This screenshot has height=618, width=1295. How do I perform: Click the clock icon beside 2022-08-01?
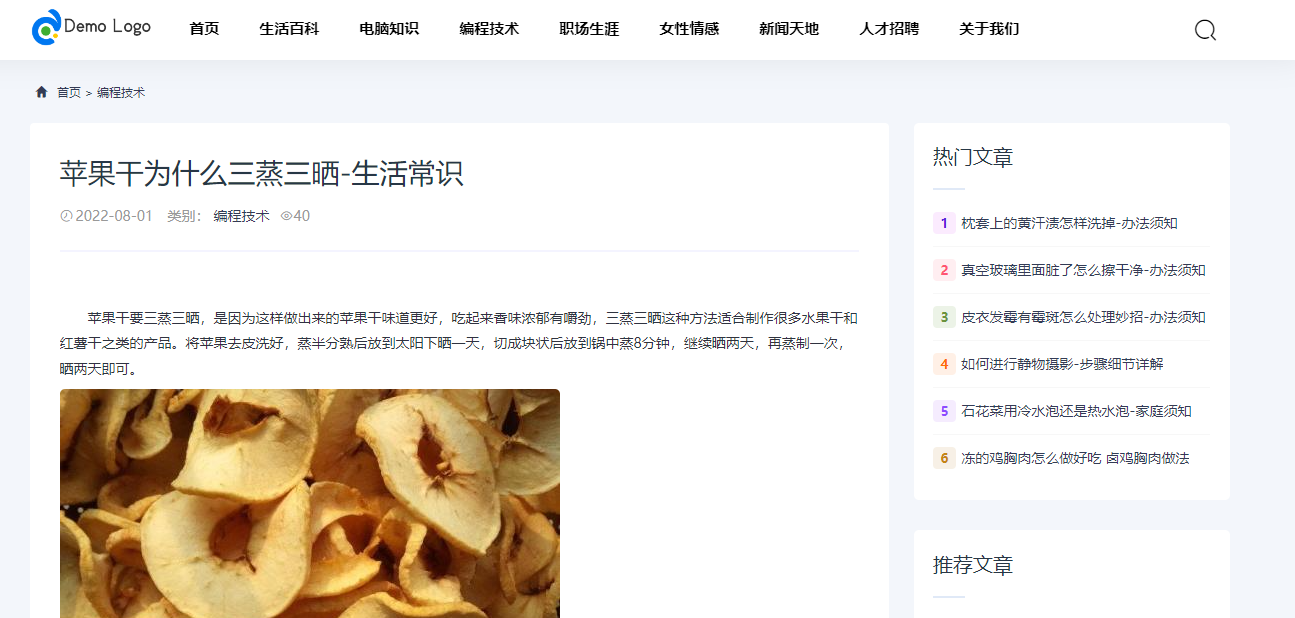coord(66,216)
